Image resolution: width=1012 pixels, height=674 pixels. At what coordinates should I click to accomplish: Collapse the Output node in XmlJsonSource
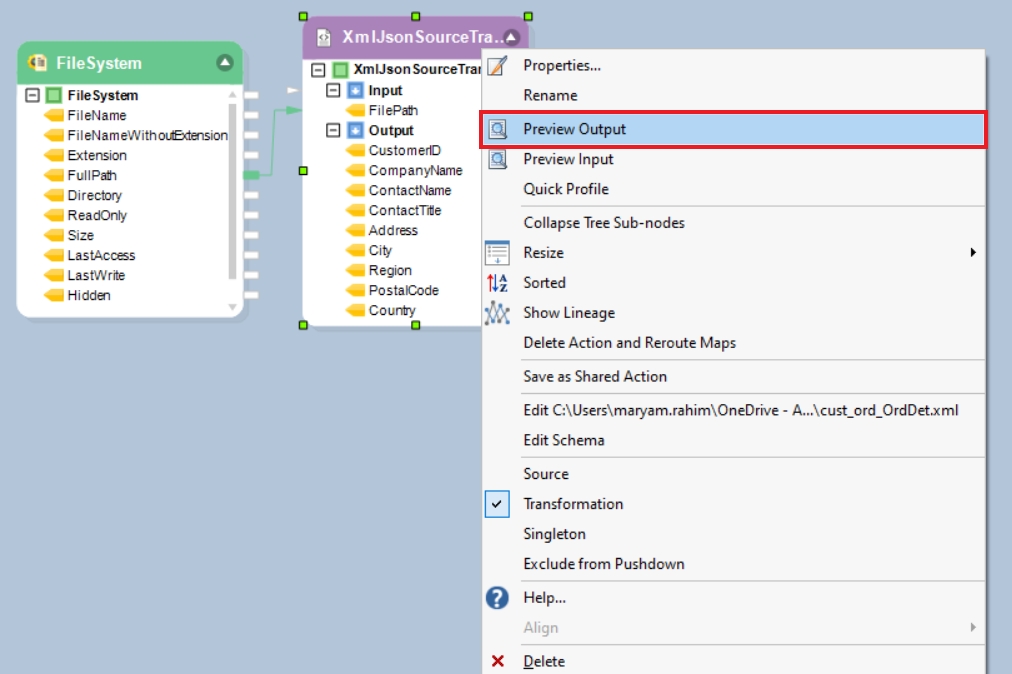pos(334,131)
